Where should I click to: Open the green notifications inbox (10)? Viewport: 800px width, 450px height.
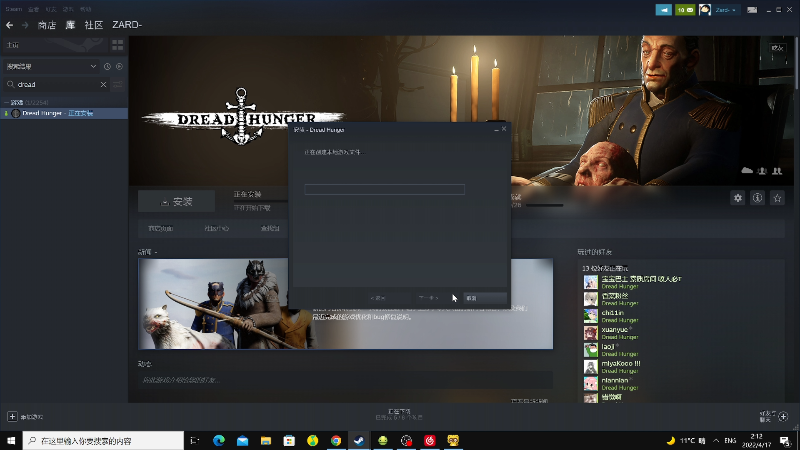point(685,10)
